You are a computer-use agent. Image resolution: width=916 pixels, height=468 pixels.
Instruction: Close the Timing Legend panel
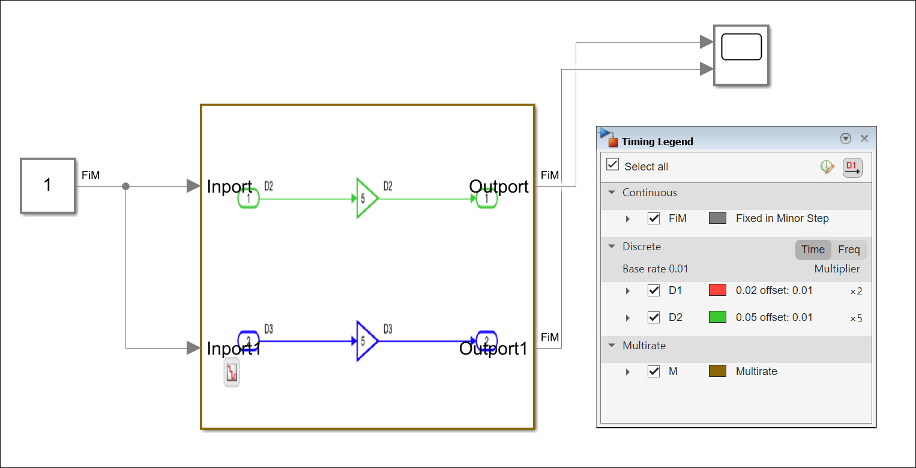[865, 138]
